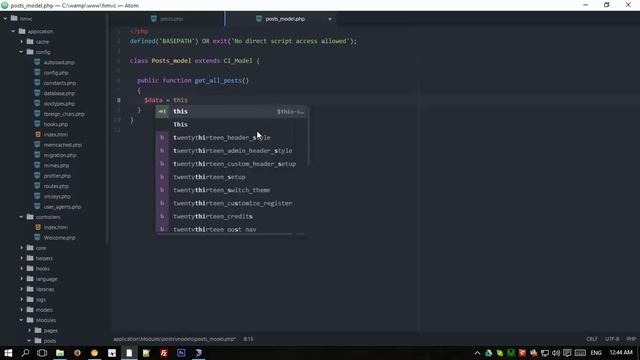Change PHP grammar selector
This screenshot has width=640, height=360.
[x=631, y=339]
